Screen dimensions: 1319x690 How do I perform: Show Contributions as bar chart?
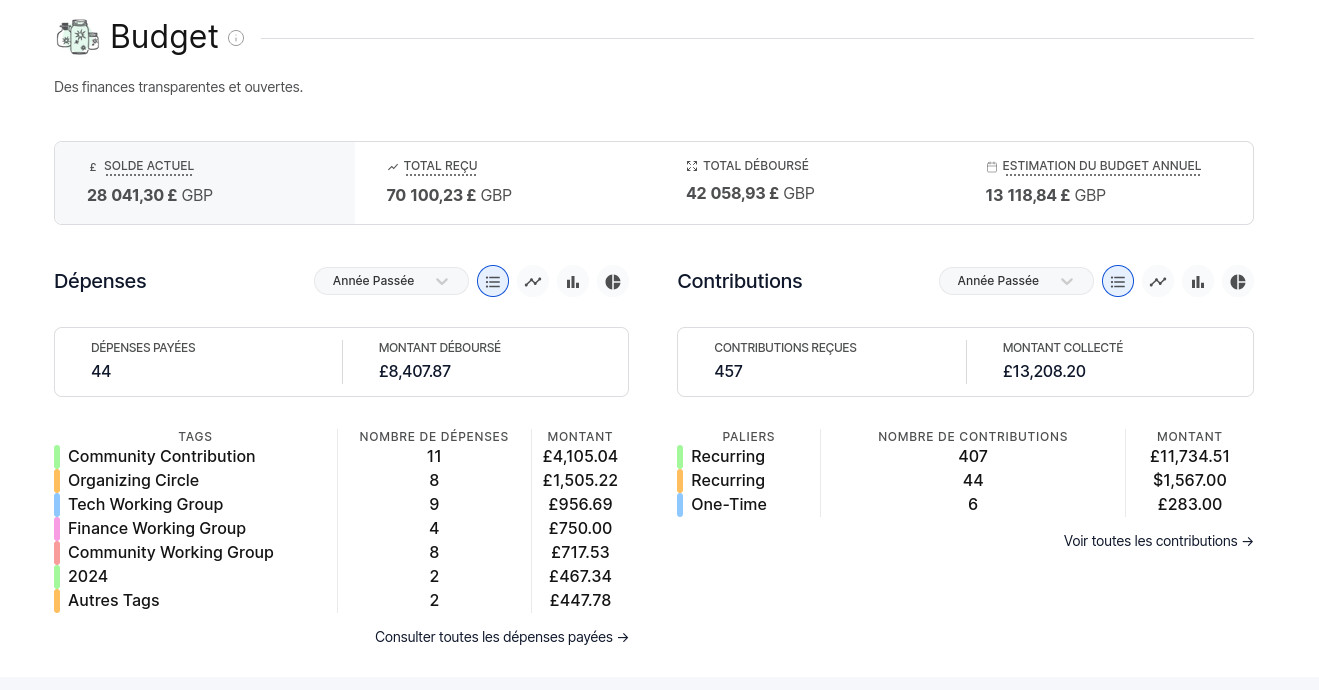[1198, 282]
